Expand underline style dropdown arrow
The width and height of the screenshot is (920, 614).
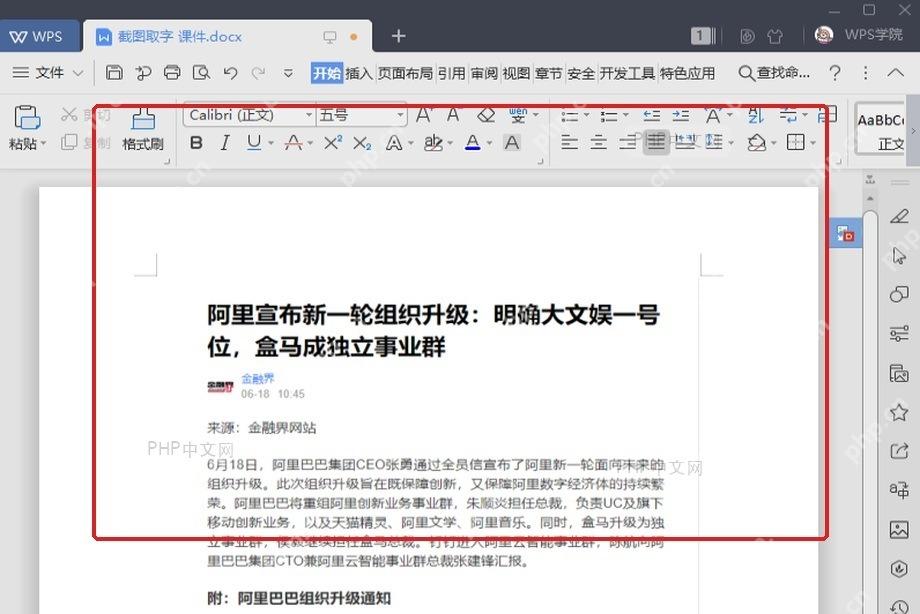click(x=271, y=143)
